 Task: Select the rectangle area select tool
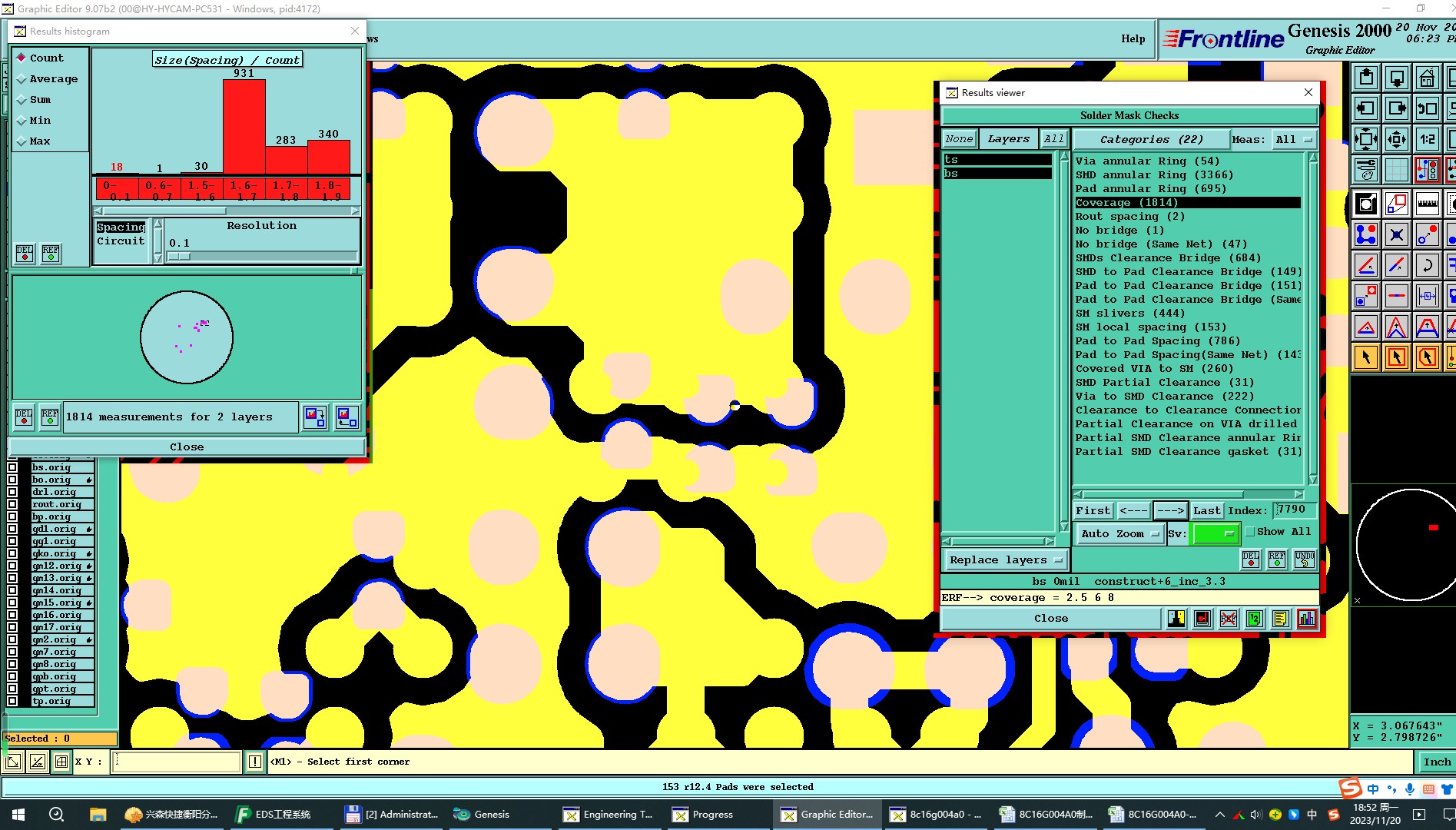(x=1397, y=357)
